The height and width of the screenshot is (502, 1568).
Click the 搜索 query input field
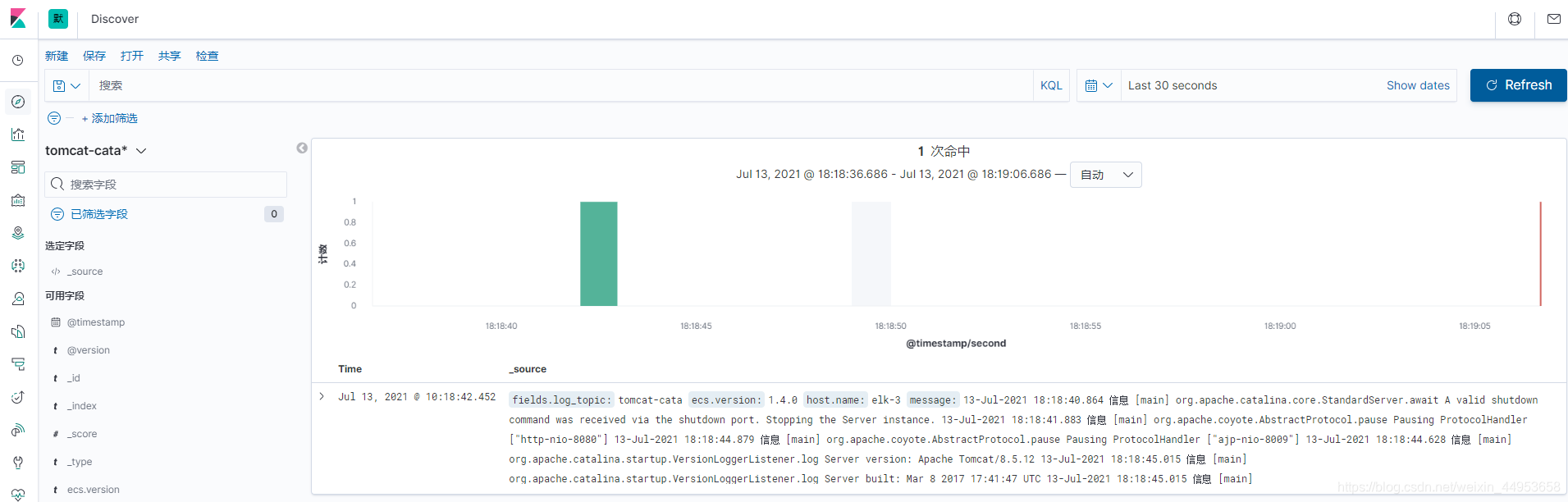[x=560, y=85]
